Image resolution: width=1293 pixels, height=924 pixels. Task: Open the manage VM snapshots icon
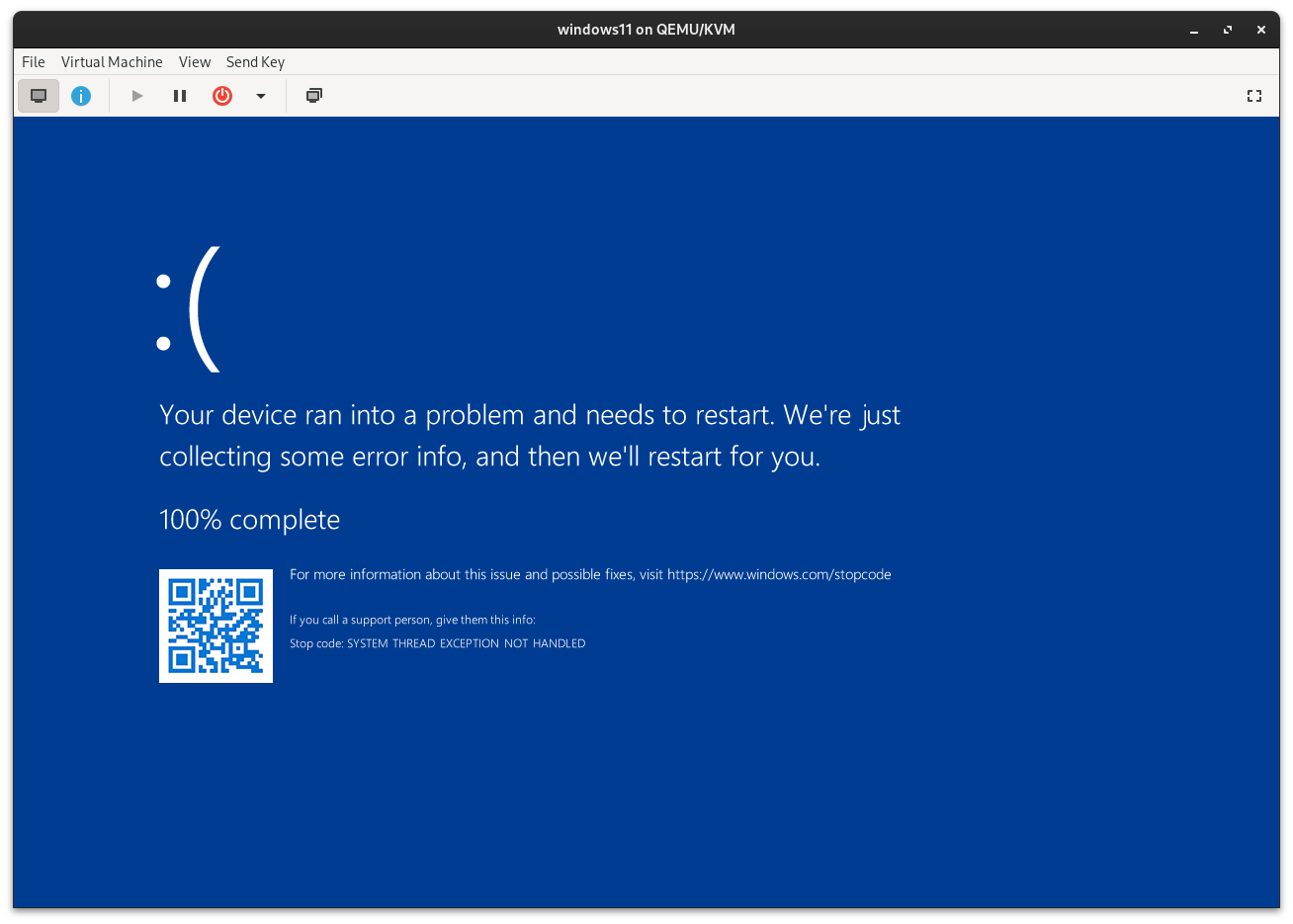(313, 96)
